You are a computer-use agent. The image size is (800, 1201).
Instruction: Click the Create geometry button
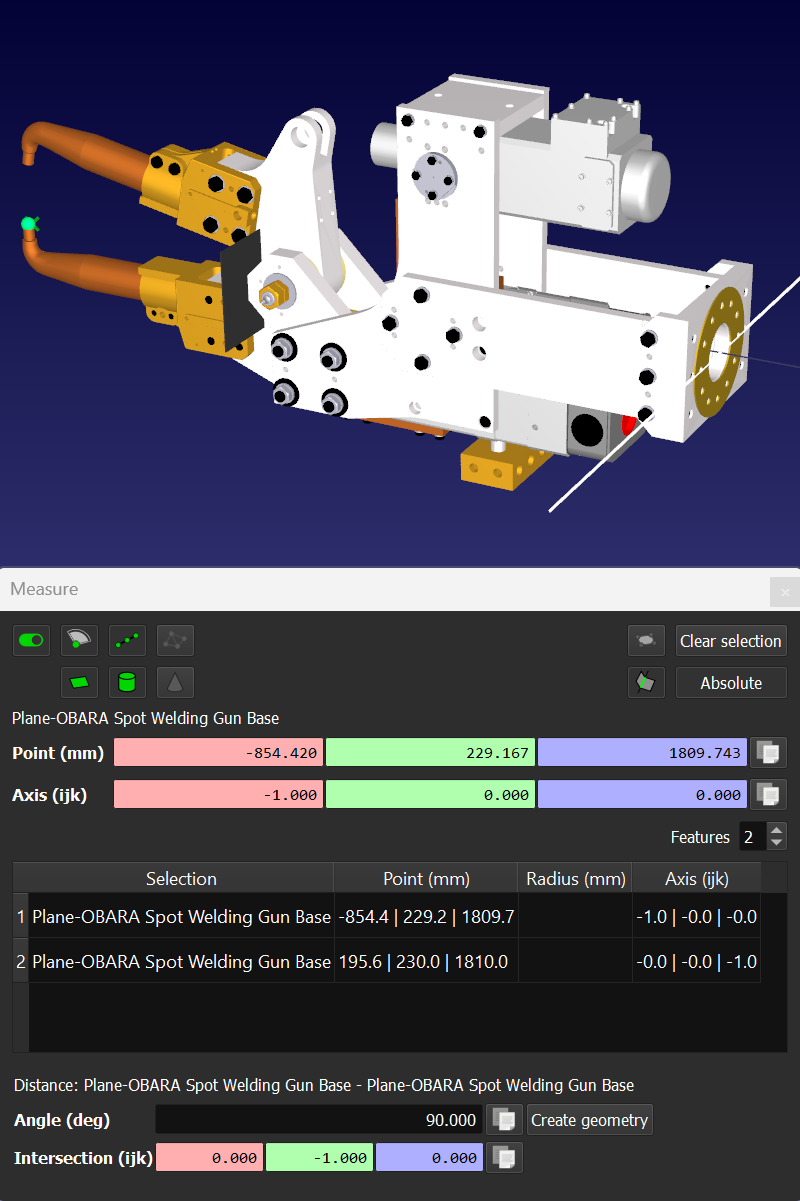coord(589,1119)
